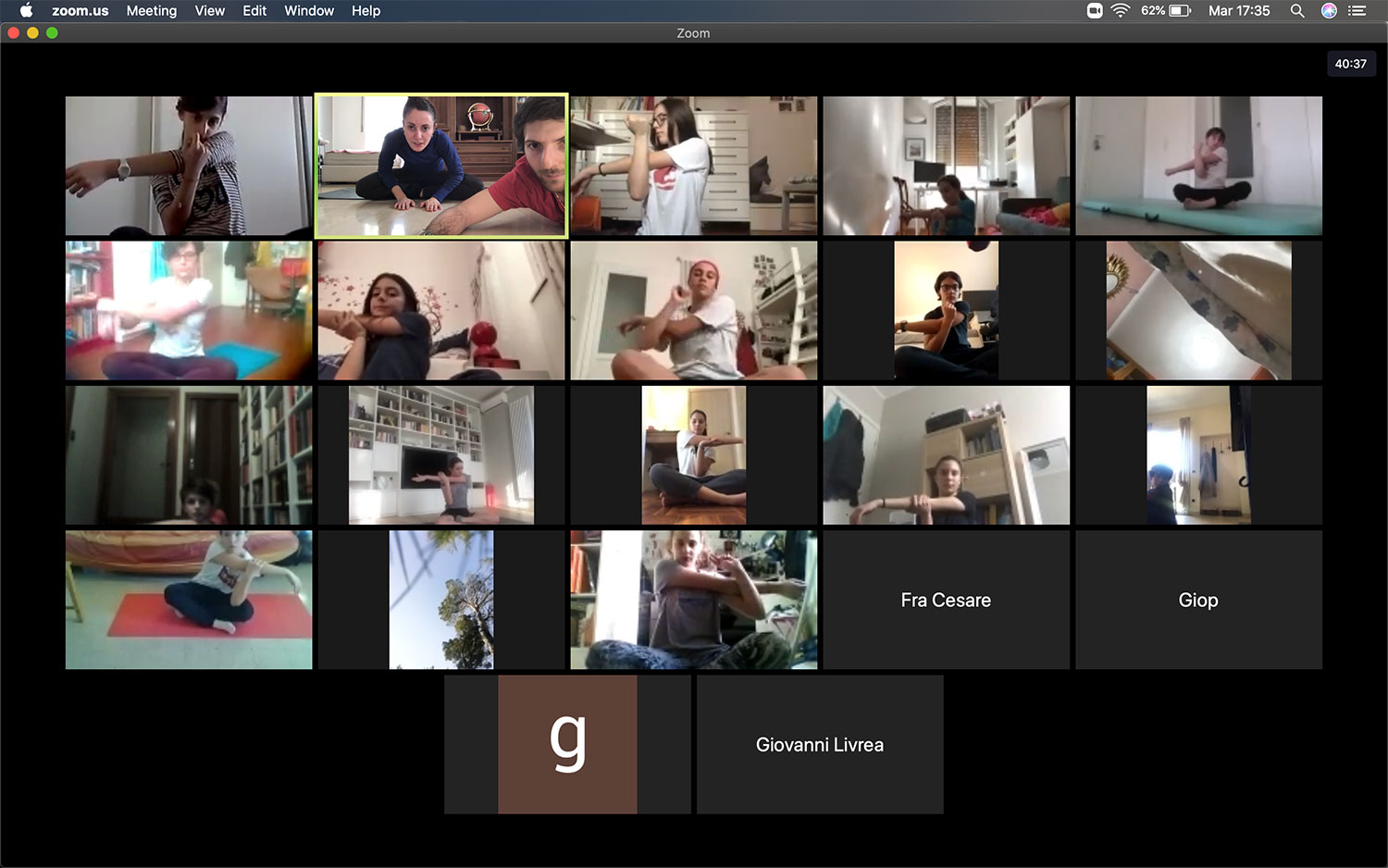Click the 62% battery indicator
This screenshot has height=868, width=1388.
tap(1166, 10)
